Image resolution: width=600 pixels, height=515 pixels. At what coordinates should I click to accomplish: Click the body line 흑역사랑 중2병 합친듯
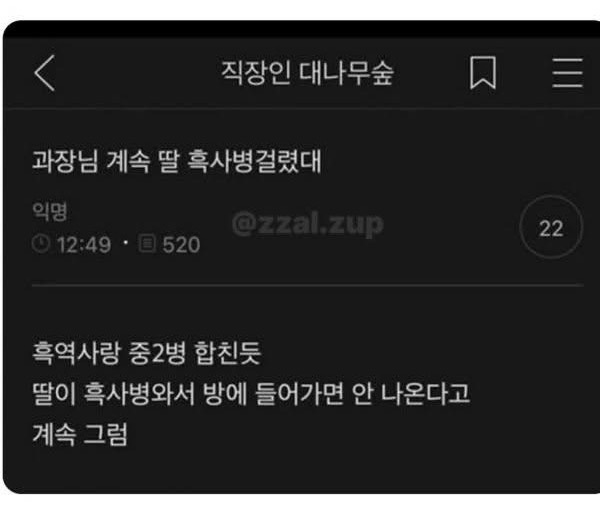point(147,353)
